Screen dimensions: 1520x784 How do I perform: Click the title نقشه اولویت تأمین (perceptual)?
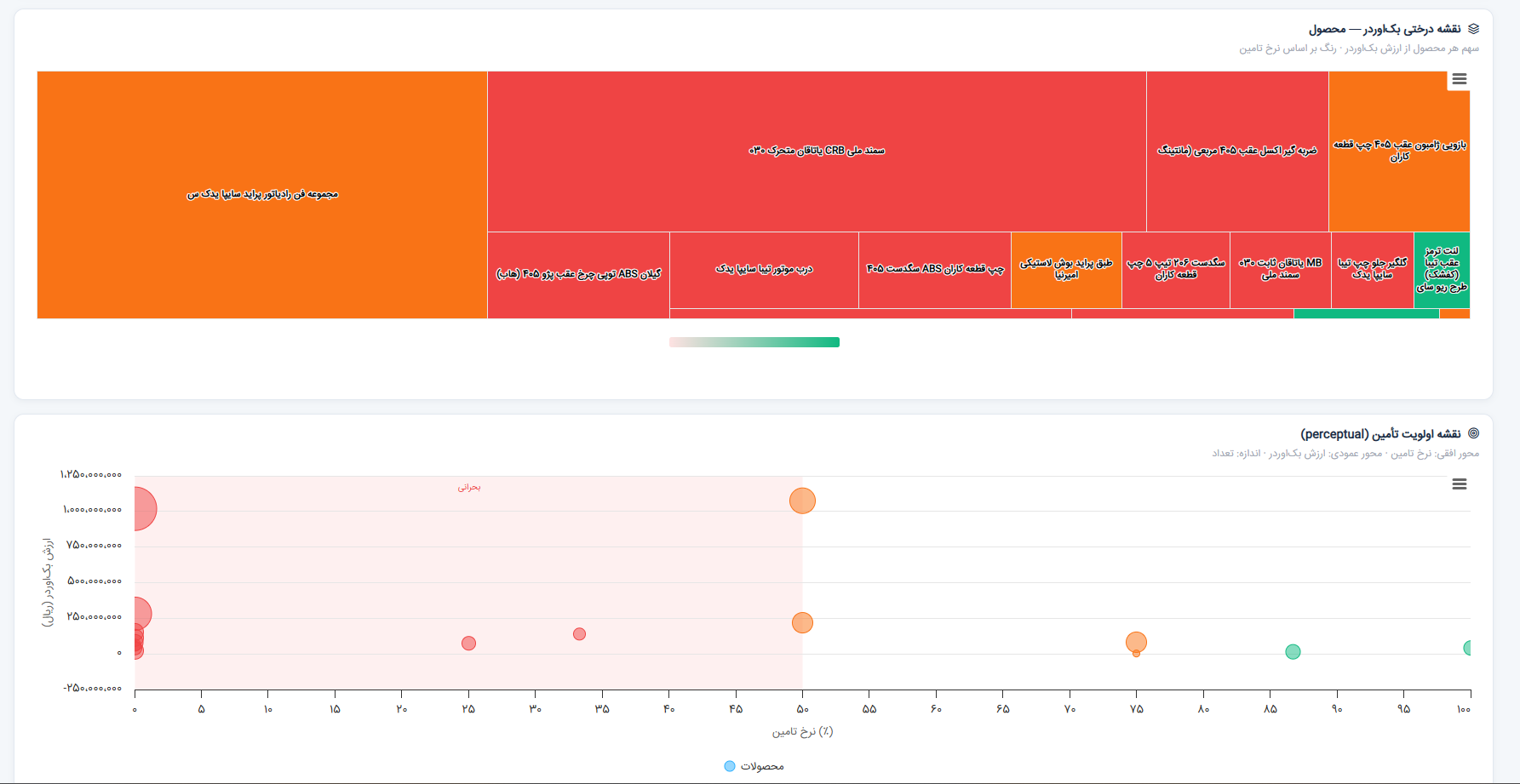[x=1380, y=434]
